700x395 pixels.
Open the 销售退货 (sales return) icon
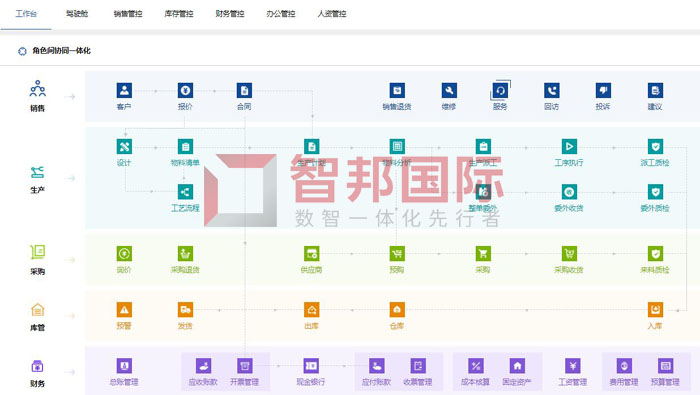[x=397, y=91]
